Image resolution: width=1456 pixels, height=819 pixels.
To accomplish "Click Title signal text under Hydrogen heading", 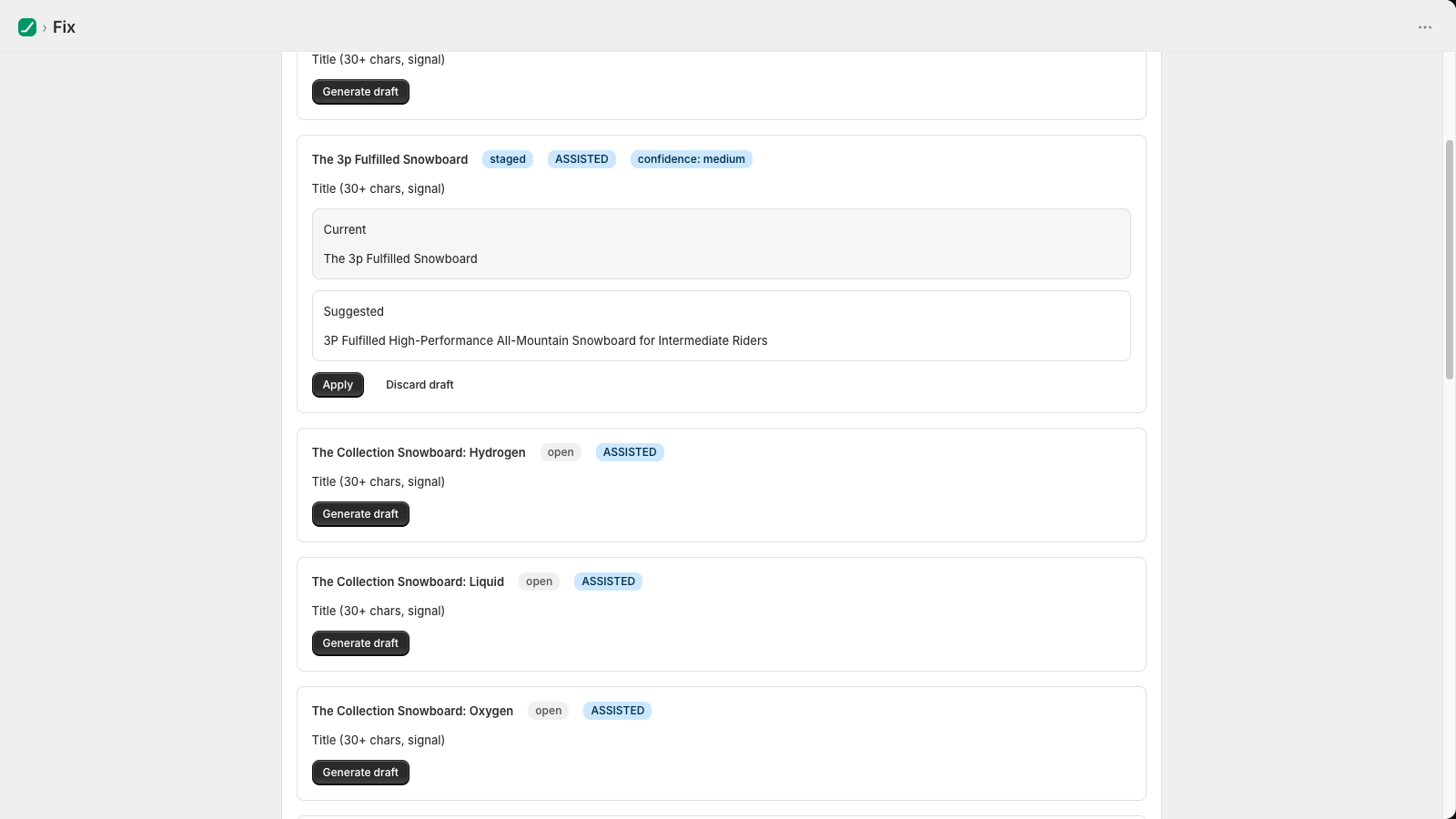I will pyautogui.click(x=379, y=481).
